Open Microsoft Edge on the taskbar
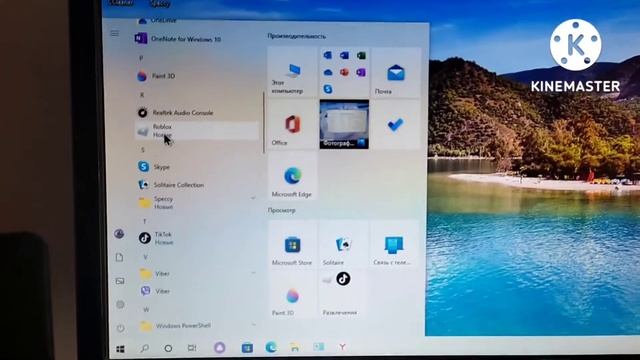The width and height of the screenshot is (640, 360). (x=271, y=347)
